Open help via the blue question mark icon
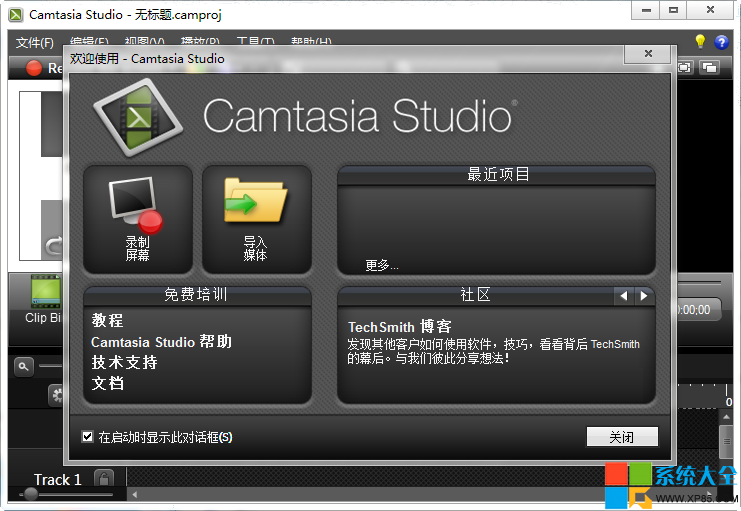The image size is (741, 511). coord(721,43)
